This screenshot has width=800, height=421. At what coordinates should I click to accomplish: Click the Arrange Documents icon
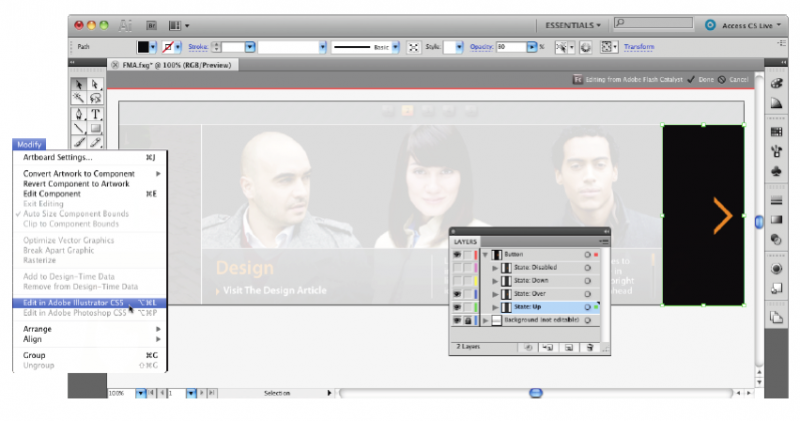pyautogui.click(x=175, y=25)
